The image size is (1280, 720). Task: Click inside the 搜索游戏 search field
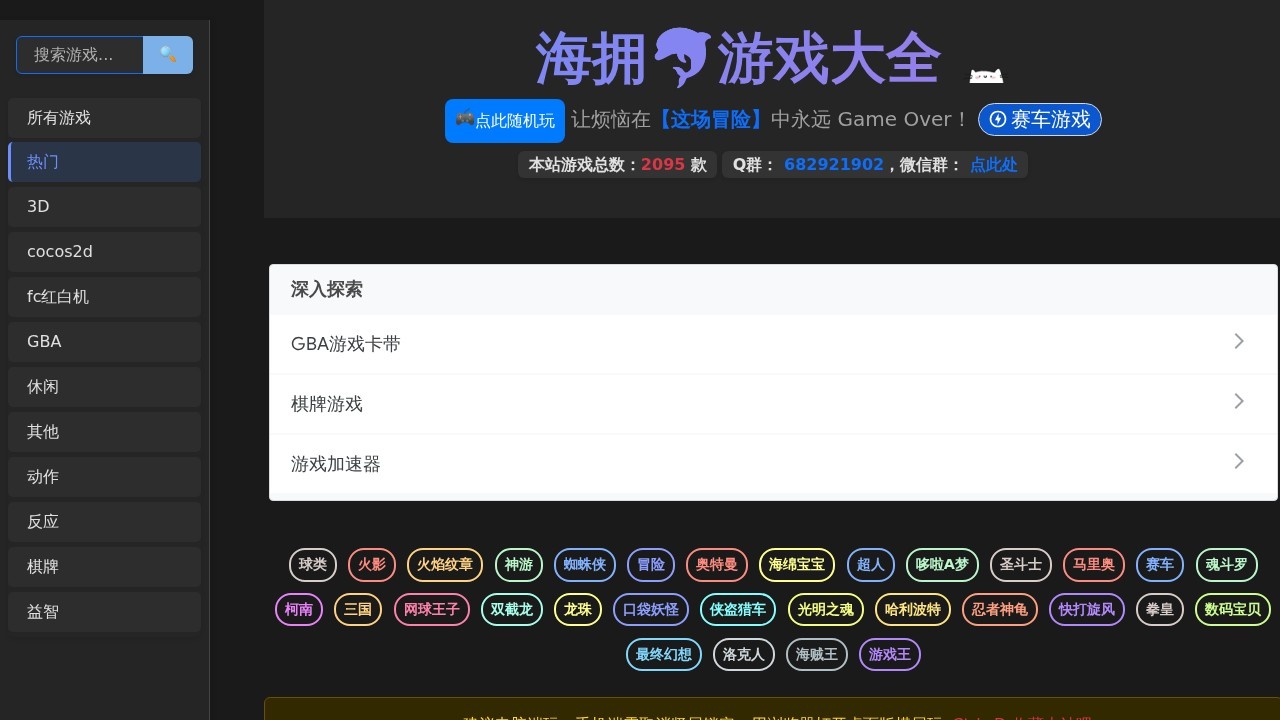(x=80, y=55)
